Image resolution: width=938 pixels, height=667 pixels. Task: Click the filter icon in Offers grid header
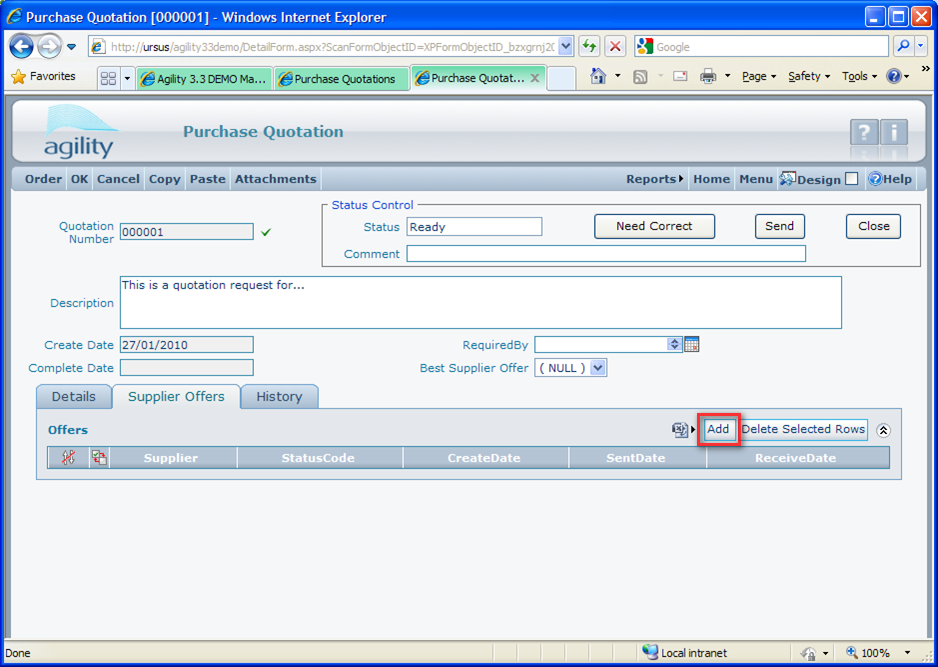click(x=69, y=458)
